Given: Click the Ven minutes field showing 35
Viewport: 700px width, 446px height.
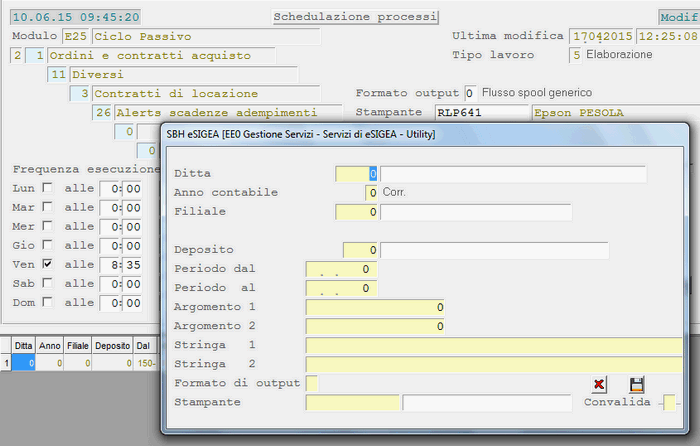Looking at the screenshot, I should click(133, 265).
